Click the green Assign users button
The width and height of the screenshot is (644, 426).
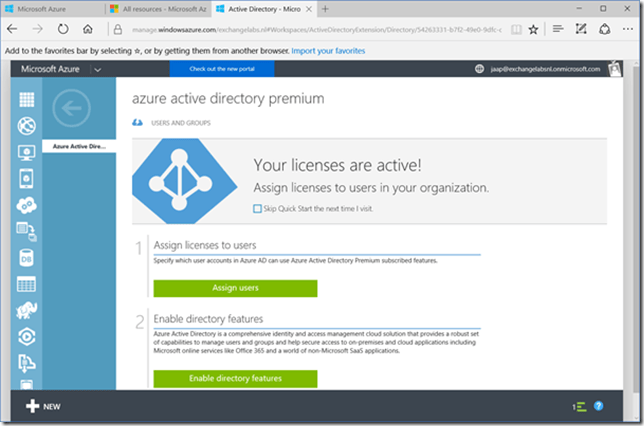click(x=235, y=288)
